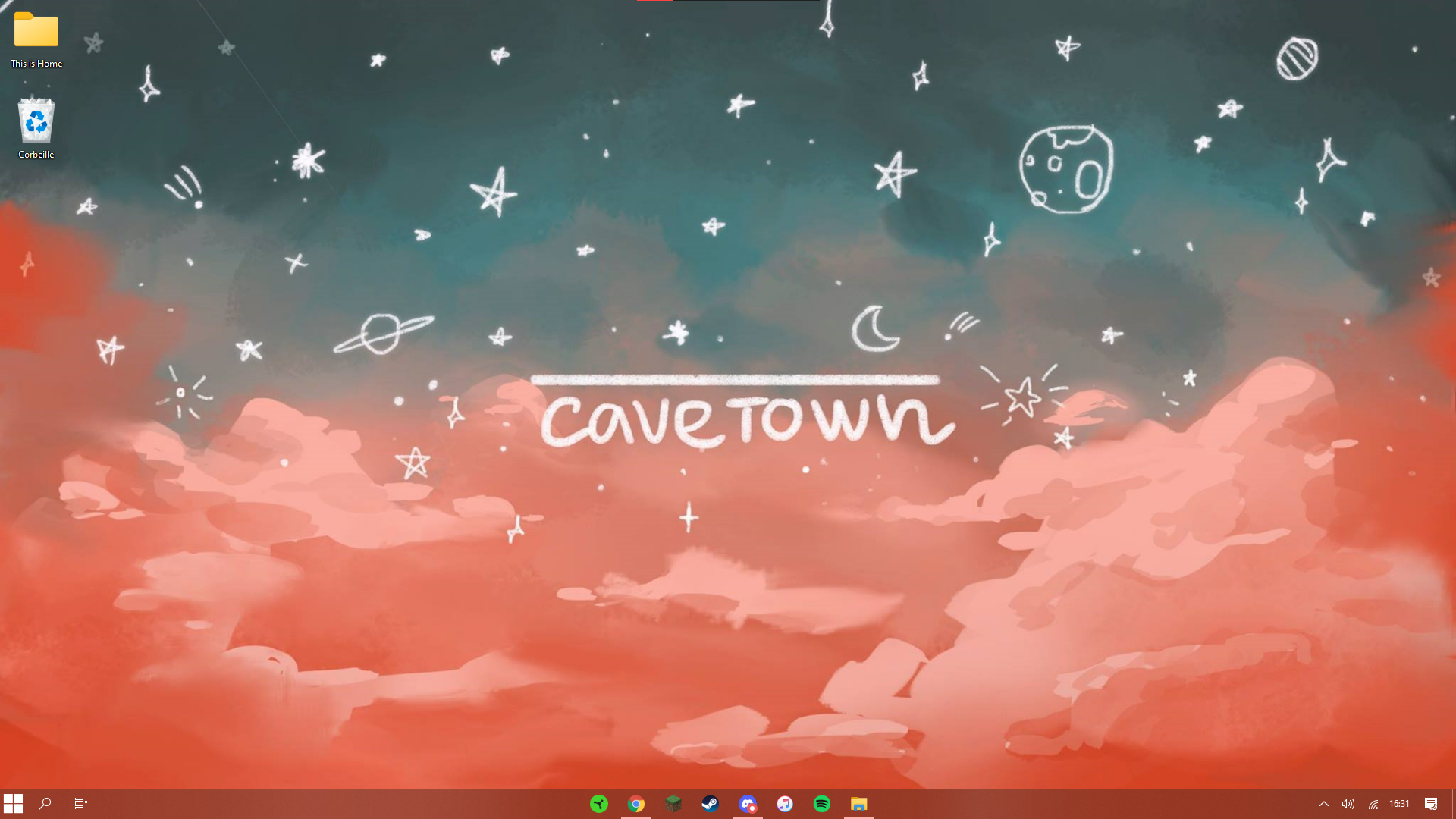
Task: Open File Explorer from the taskbar
Action: 859,804
